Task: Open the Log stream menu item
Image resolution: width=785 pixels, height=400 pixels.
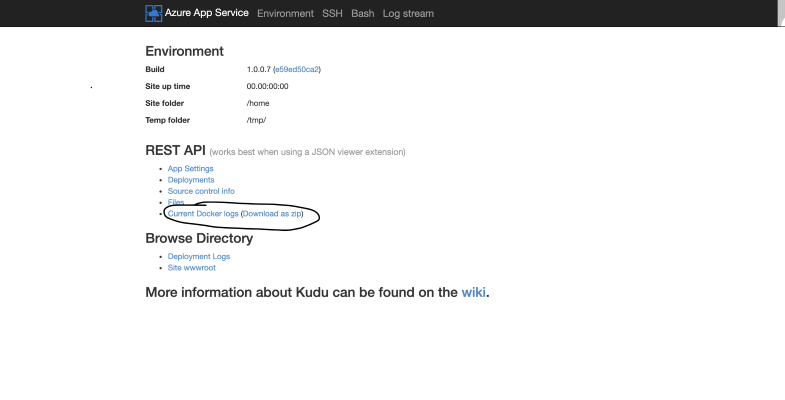Action: click(408, 14)
